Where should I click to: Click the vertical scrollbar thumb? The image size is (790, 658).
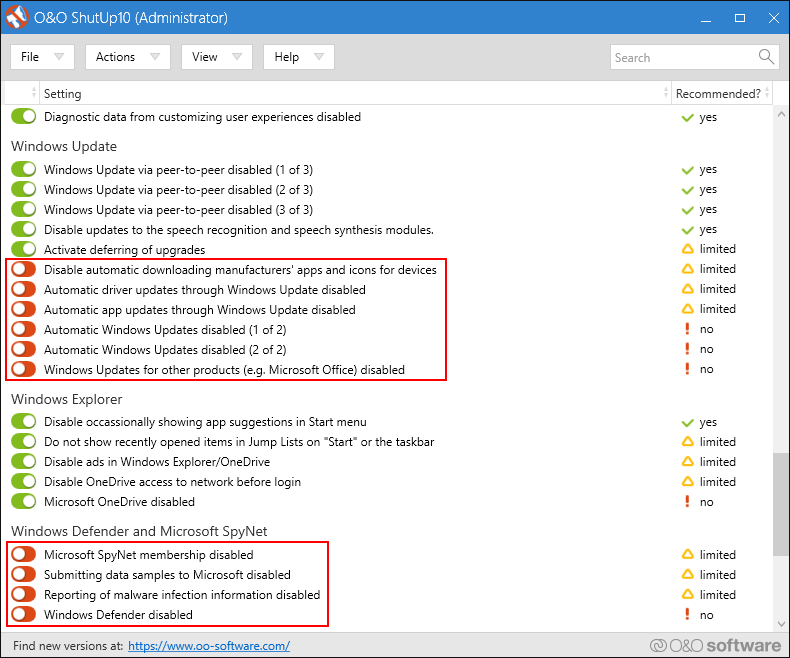click(x=781, y=504)
